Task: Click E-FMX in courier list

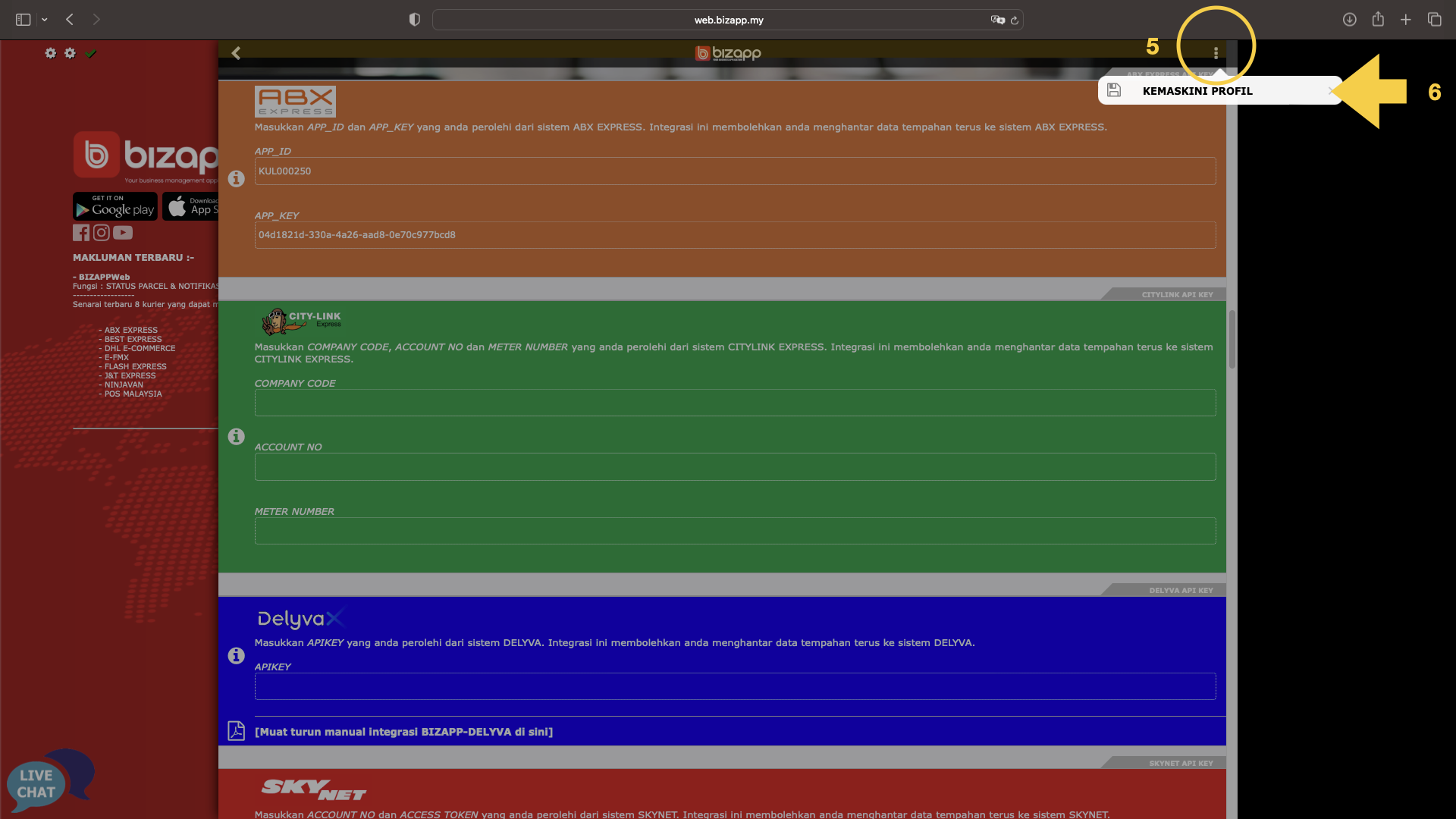Action: pos(116,358)
